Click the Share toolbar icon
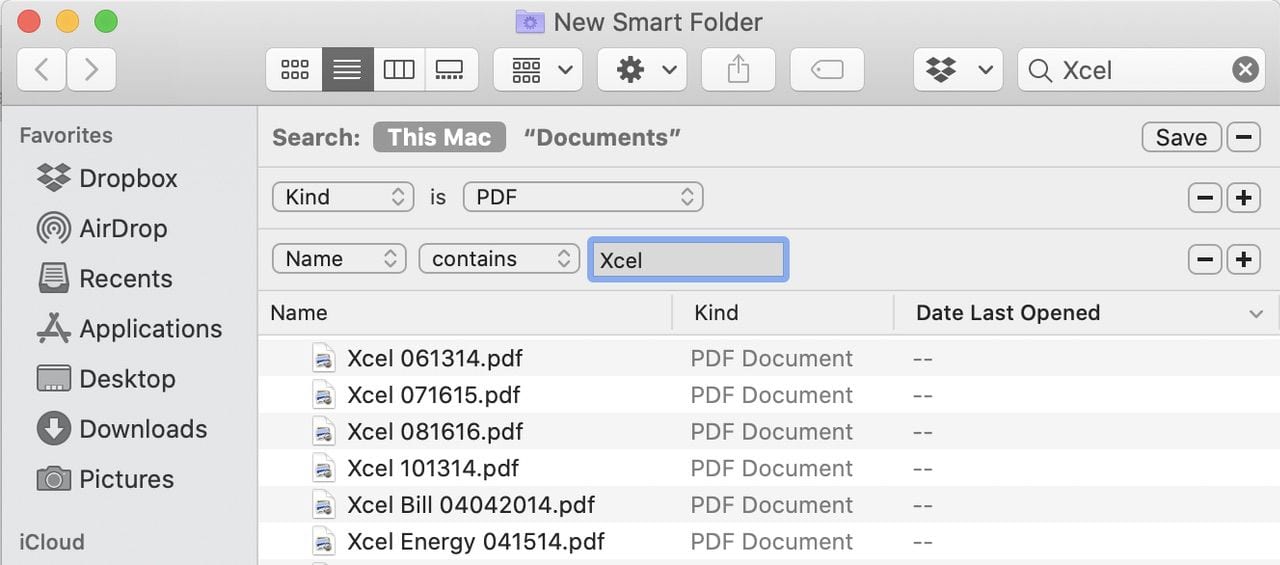This screenshot has height=565, width=1280. tap(738, 70)
